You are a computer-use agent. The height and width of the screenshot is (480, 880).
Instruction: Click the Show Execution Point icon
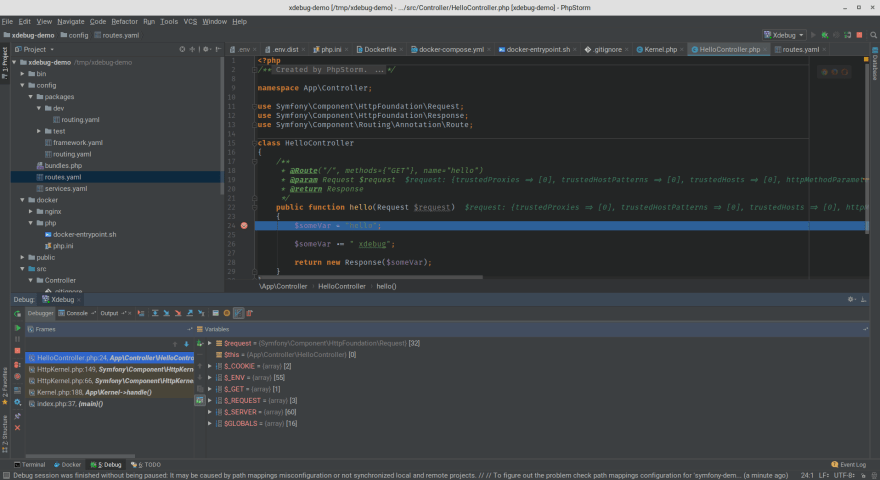[141, 313]
